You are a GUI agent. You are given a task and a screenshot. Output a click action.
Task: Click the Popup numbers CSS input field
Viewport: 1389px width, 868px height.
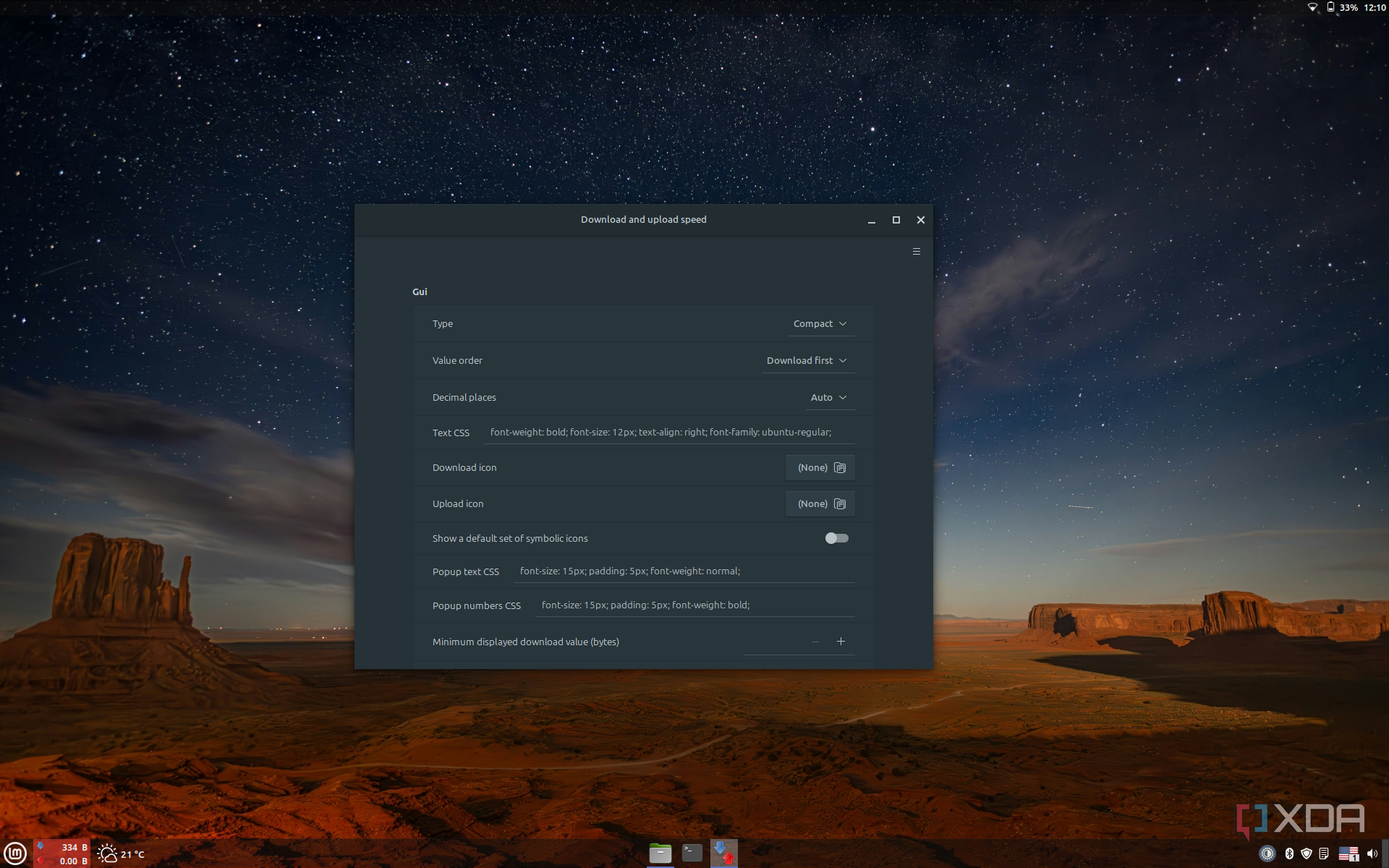tap(694, 605)
